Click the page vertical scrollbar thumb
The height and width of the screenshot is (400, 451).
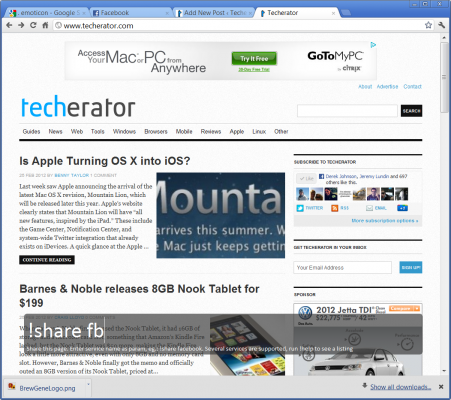coord(444,77)
